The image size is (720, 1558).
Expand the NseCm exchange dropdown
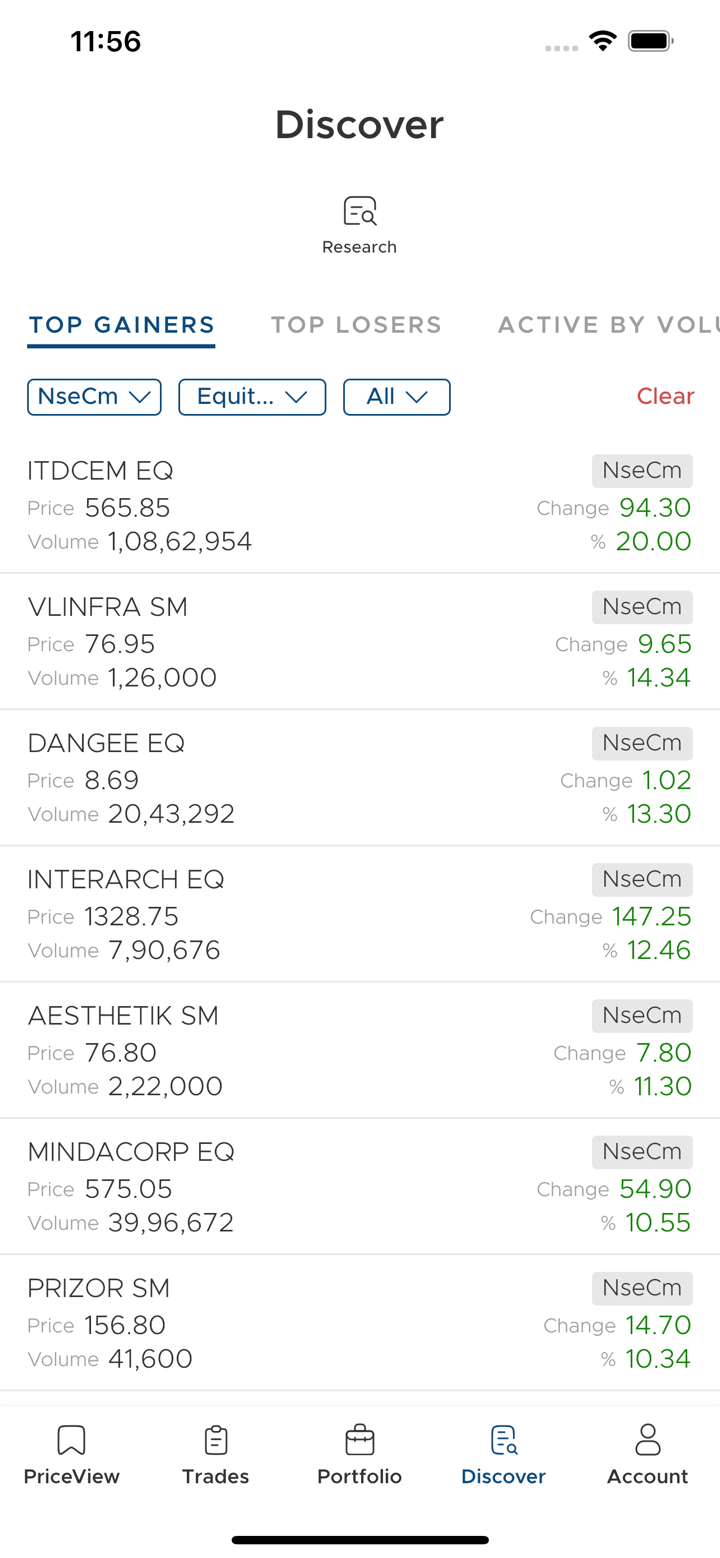coord(94,397)
